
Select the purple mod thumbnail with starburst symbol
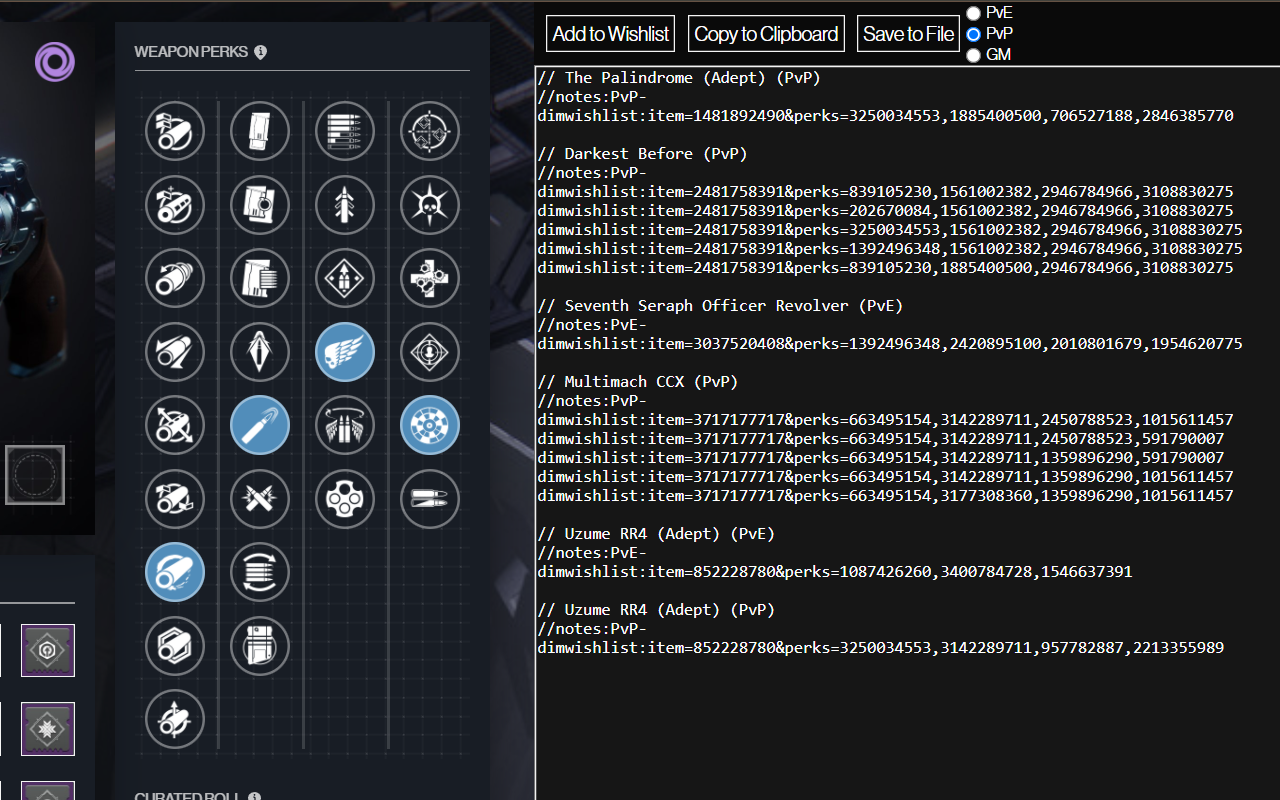click(48, 728)
